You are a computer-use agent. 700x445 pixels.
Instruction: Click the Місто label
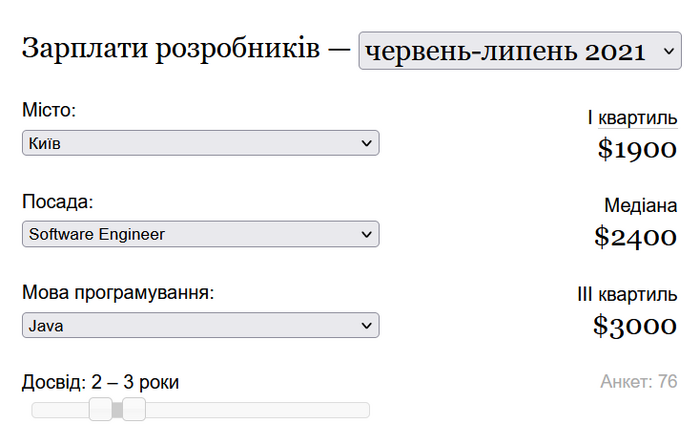coord(49,110)
